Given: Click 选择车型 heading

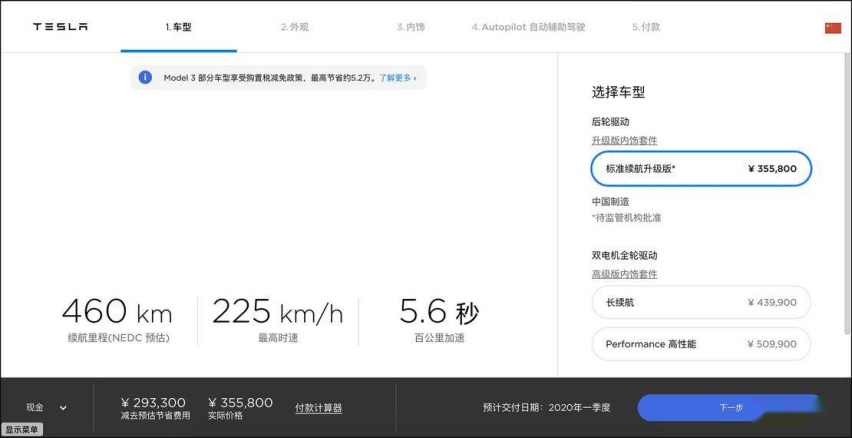Looking at the screenshot, I should [x=618, y=92].
